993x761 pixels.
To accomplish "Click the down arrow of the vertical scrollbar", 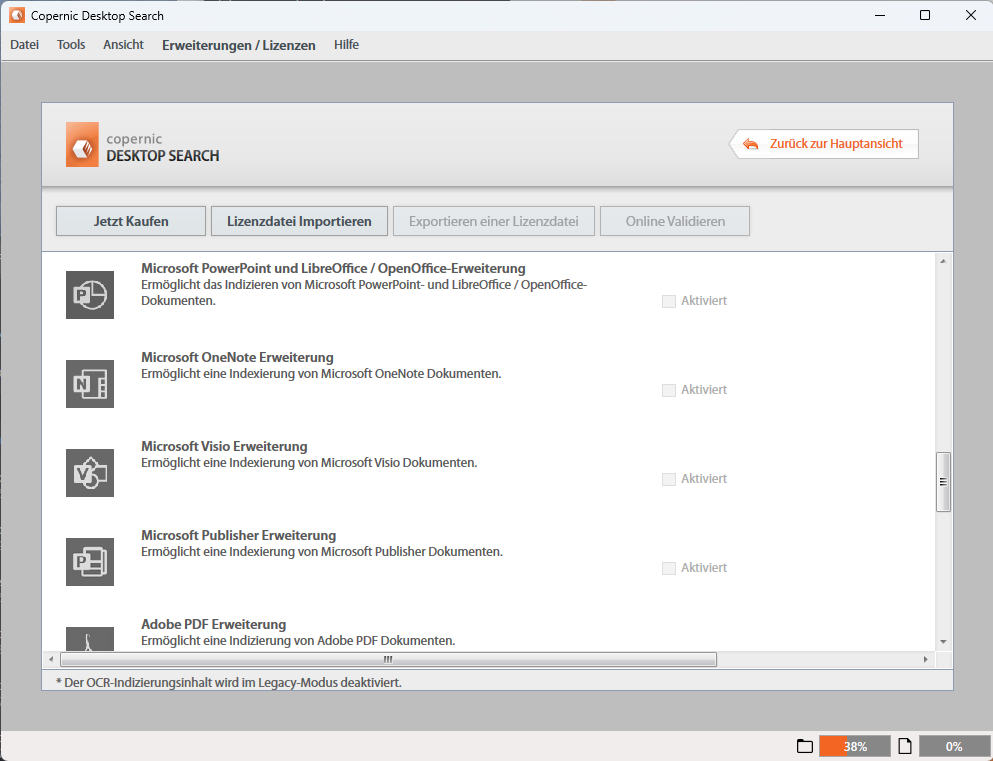I will pos(943,643).
